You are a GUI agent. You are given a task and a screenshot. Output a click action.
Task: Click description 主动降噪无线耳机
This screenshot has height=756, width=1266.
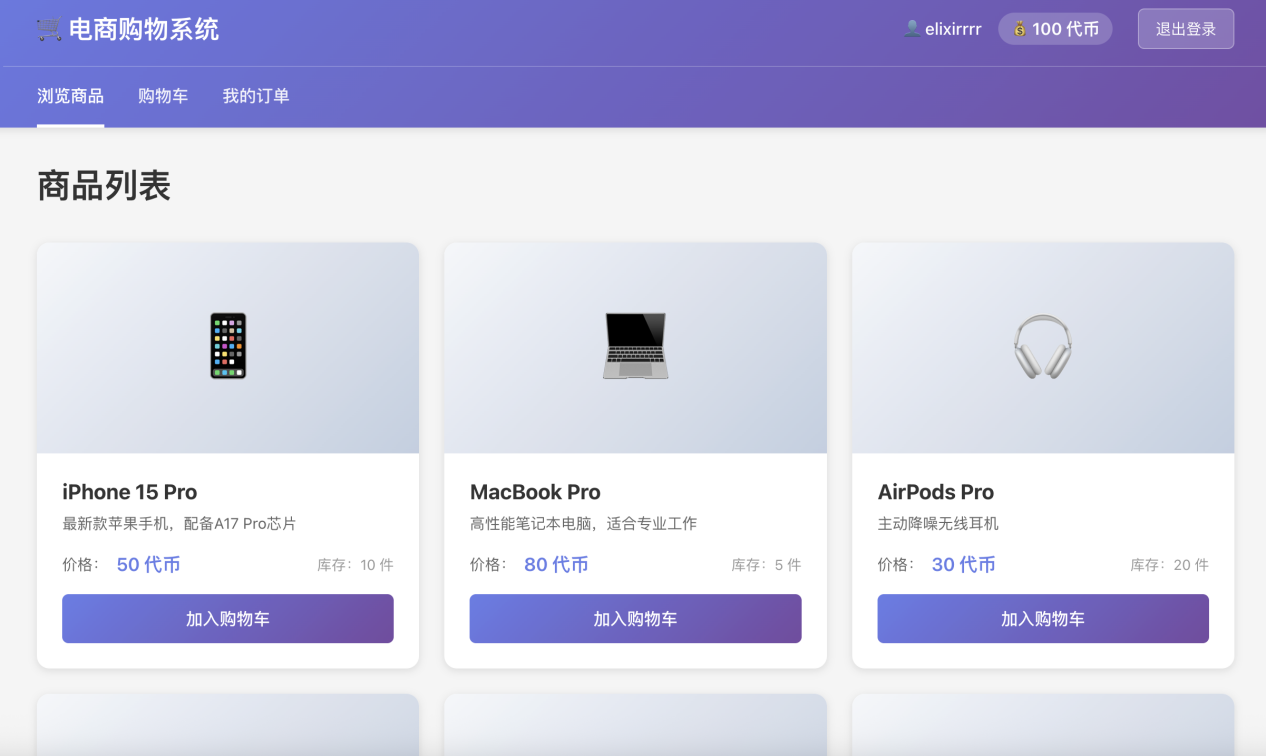point(938,524)
